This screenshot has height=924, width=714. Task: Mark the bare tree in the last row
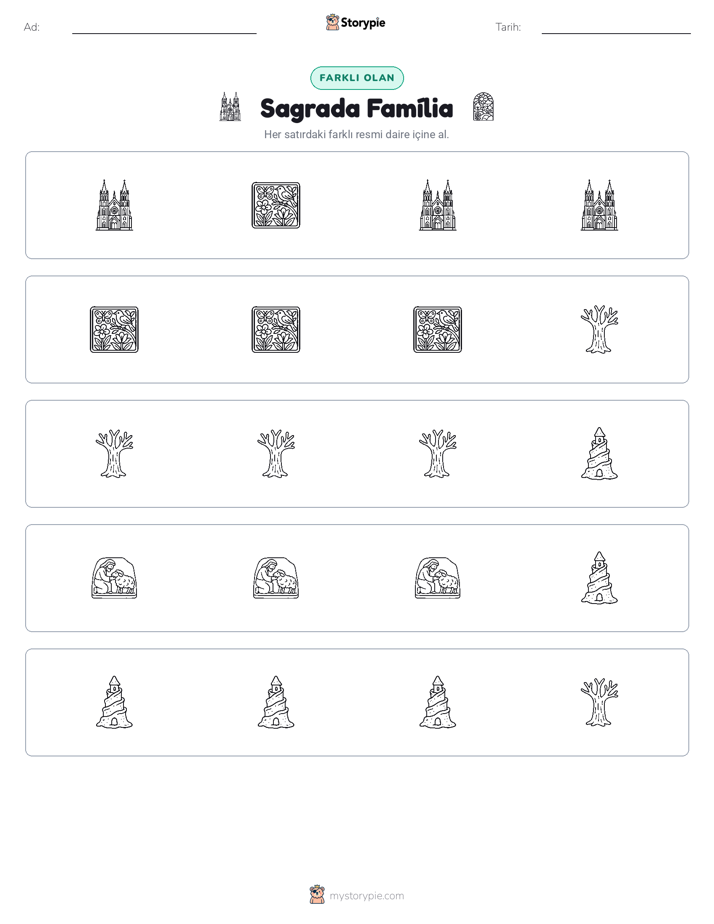click(x=599, y=702)
